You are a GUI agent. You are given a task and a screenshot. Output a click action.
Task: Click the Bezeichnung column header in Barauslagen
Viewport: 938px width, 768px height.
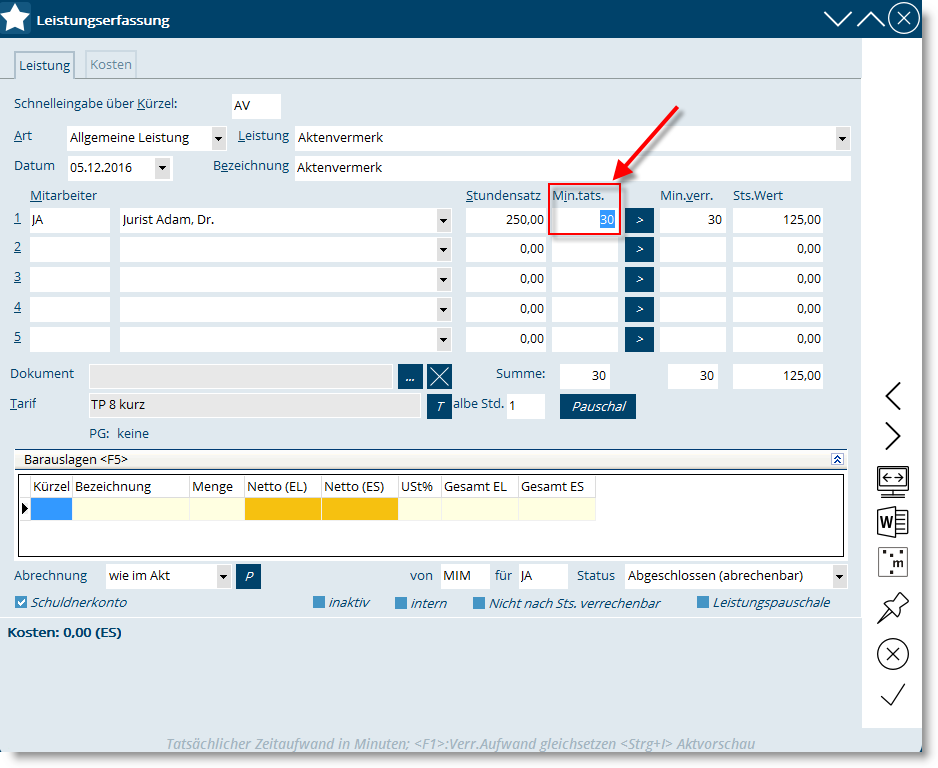point(130,487)
